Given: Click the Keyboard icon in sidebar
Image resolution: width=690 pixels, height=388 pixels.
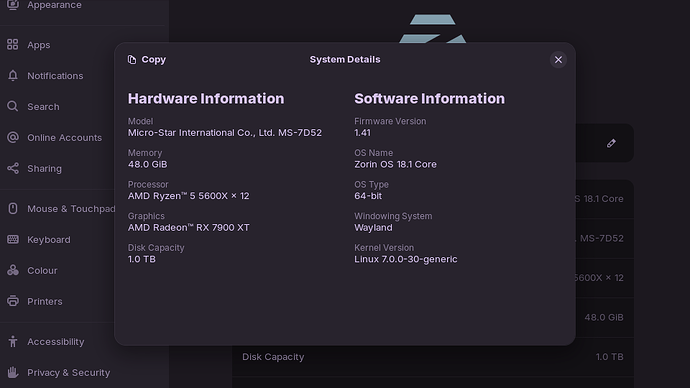Looking at the screenshot, I should tap(13, 239).
